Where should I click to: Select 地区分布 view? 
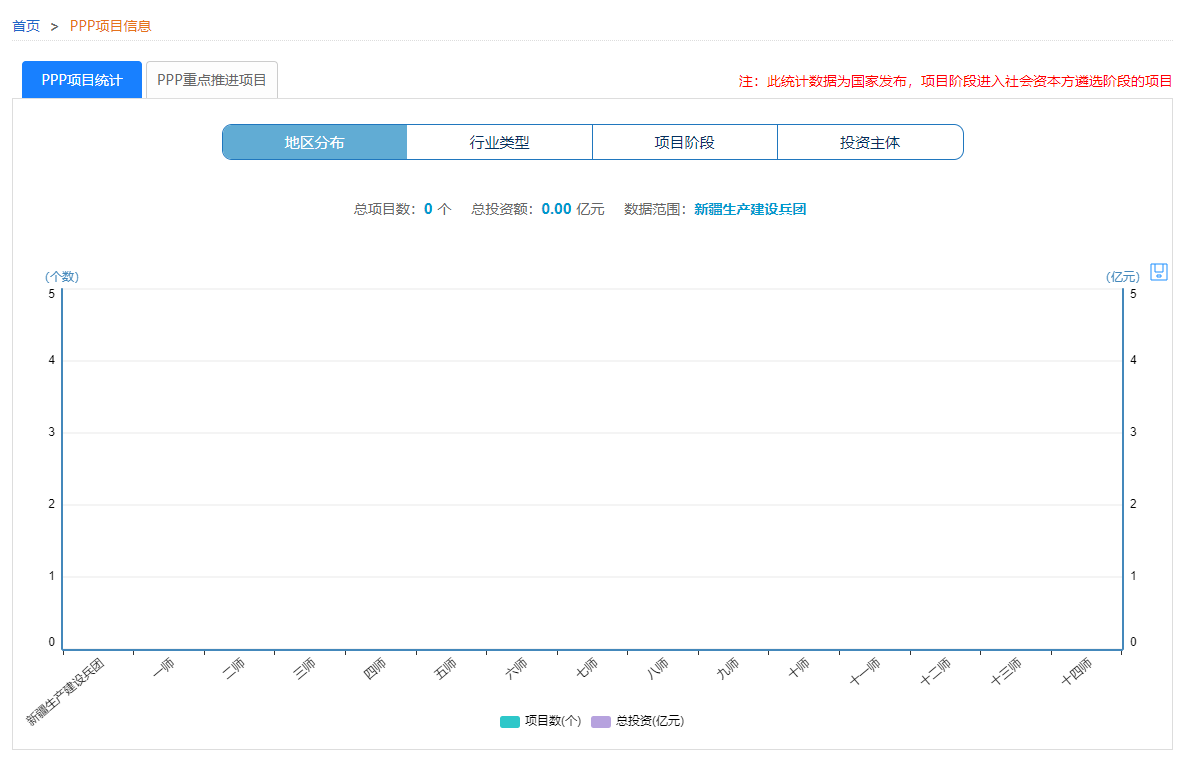[314, 142]
